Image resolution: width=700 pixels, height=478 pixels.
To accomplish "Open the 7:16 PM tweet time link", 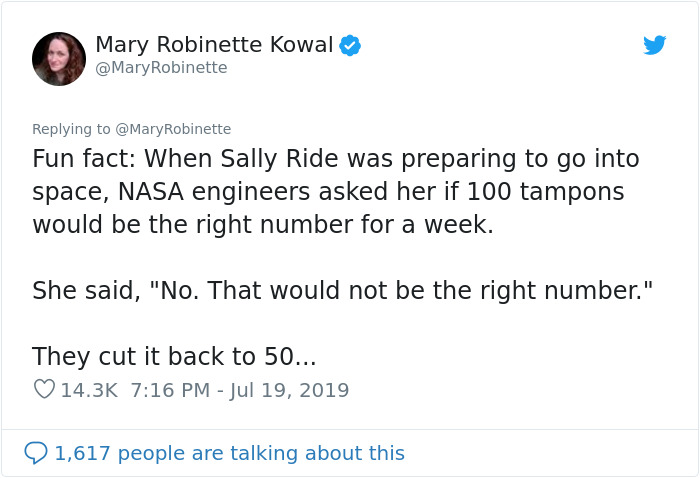I will 170,390.
